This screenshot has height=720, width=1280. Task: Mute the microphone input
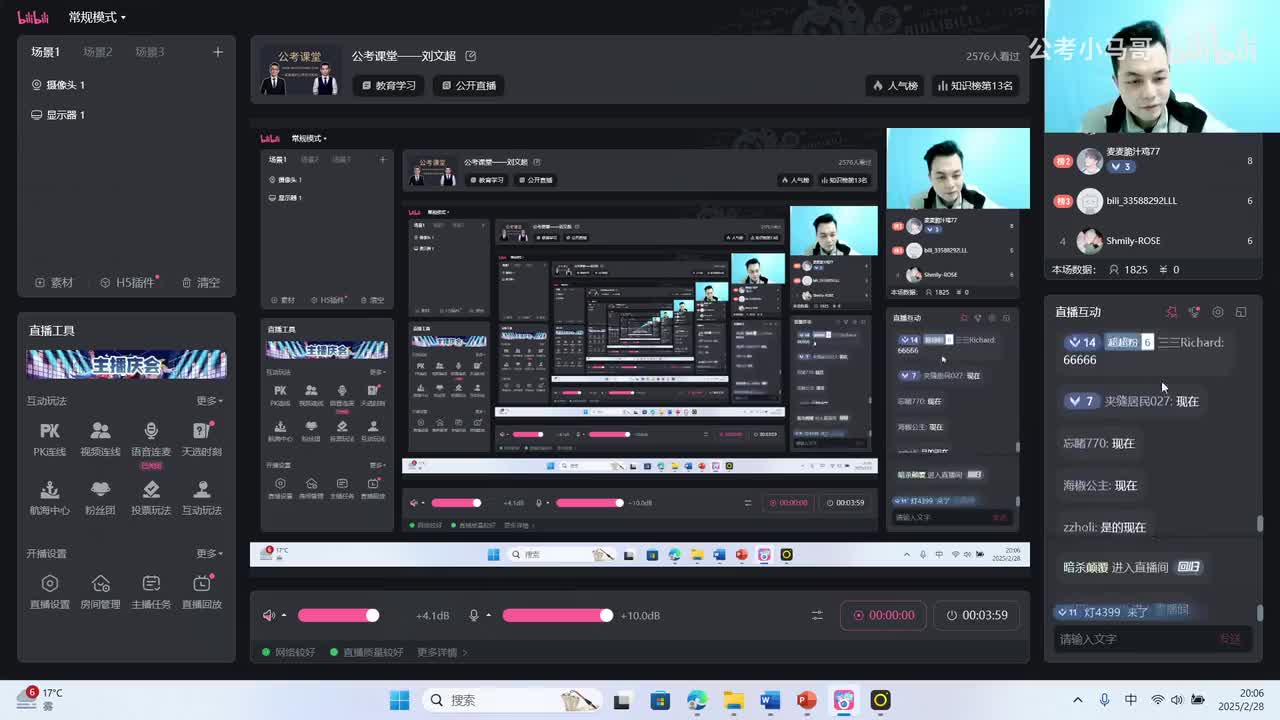click(474, 615)
